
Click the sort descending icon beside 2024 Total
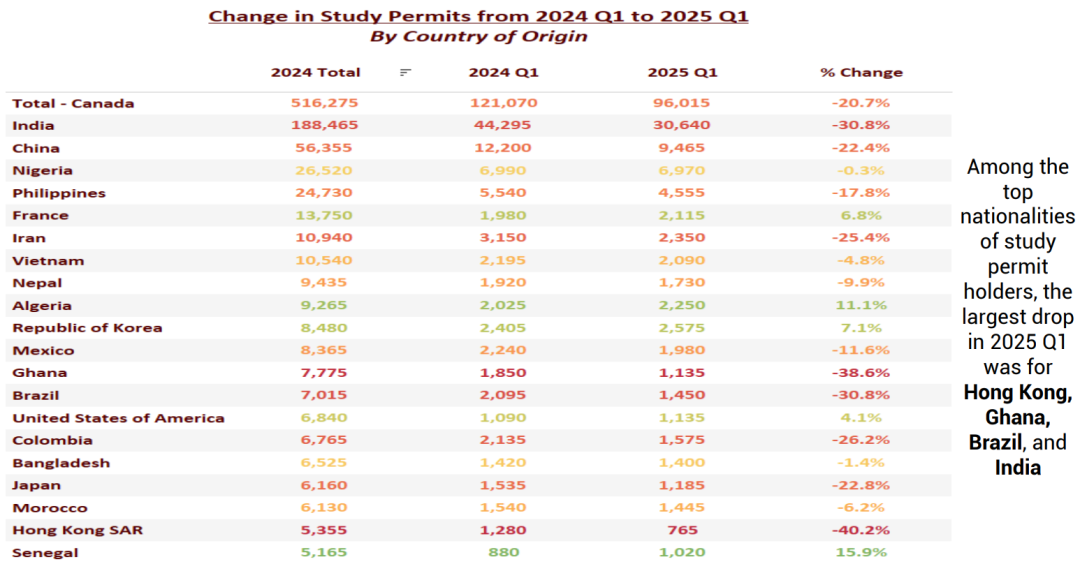pyautogui.click(x=405, y=72)
